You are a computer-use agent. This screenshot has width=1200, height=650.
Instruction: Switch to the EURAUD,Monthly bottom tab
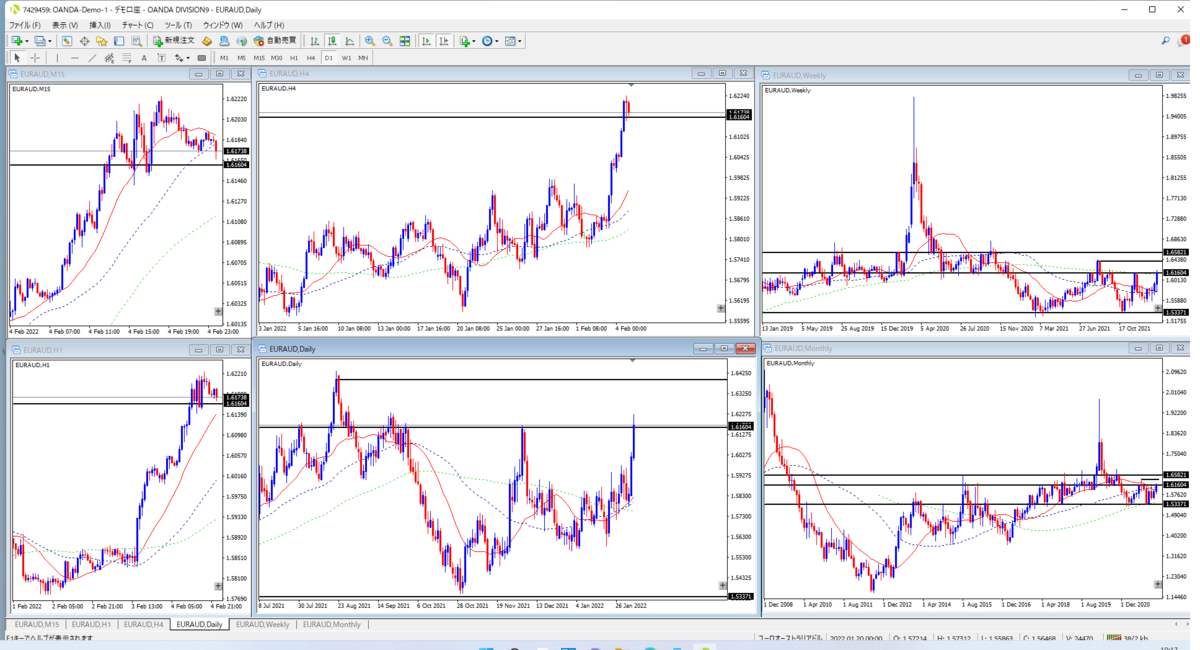(332, 624)
